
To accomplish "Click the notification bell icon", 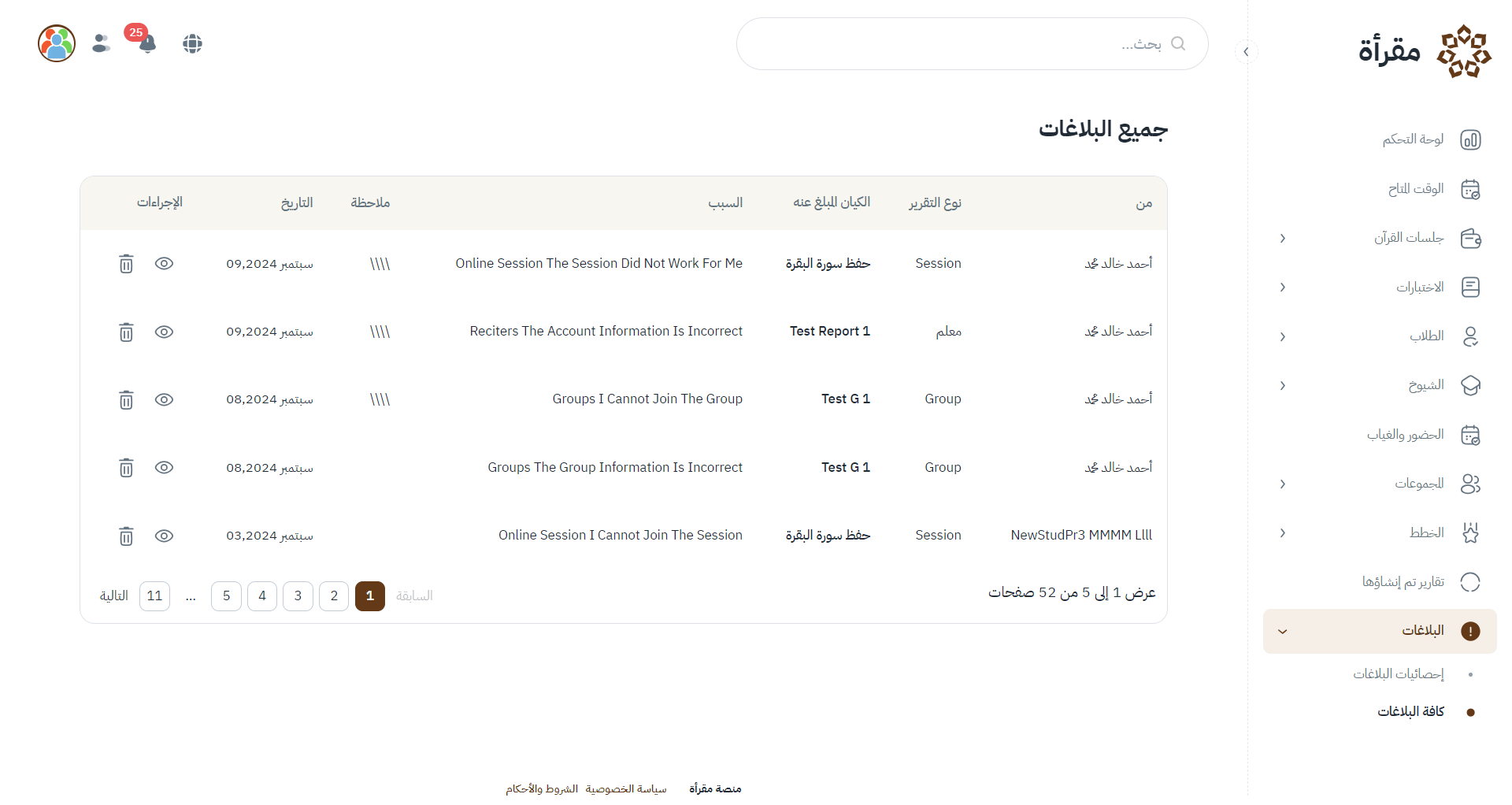I will pyautogui.click(x=147, y=44).
